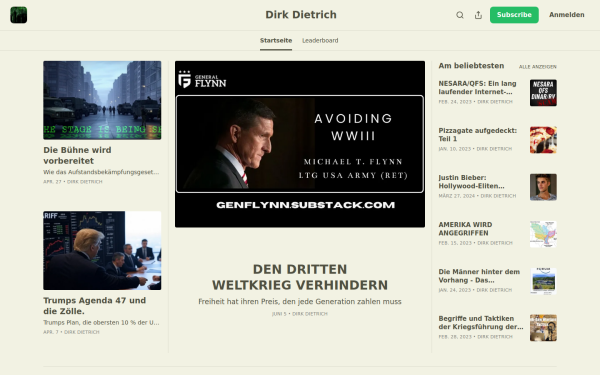Image resolution: width=600 pixels, height=375 pixels.
Task: Open article NESARA/QFS: Ein lang laufender Internet
Action: pos(477,88)
